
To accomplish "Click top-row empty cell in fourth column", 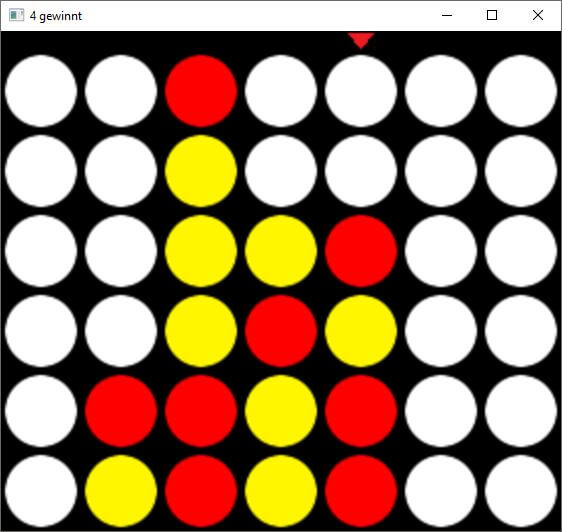I will click(281, 91).
